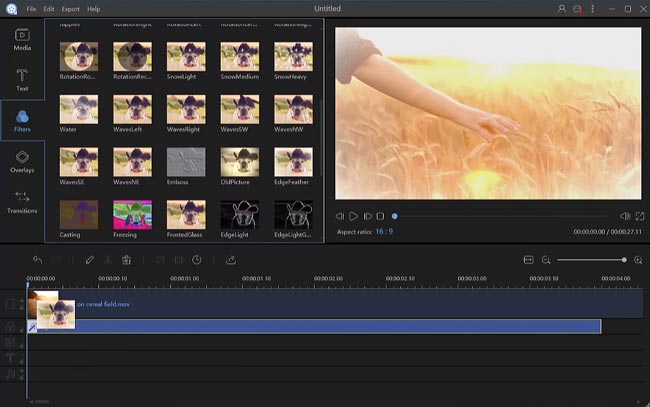Click the app logo icon

[12, 9]
